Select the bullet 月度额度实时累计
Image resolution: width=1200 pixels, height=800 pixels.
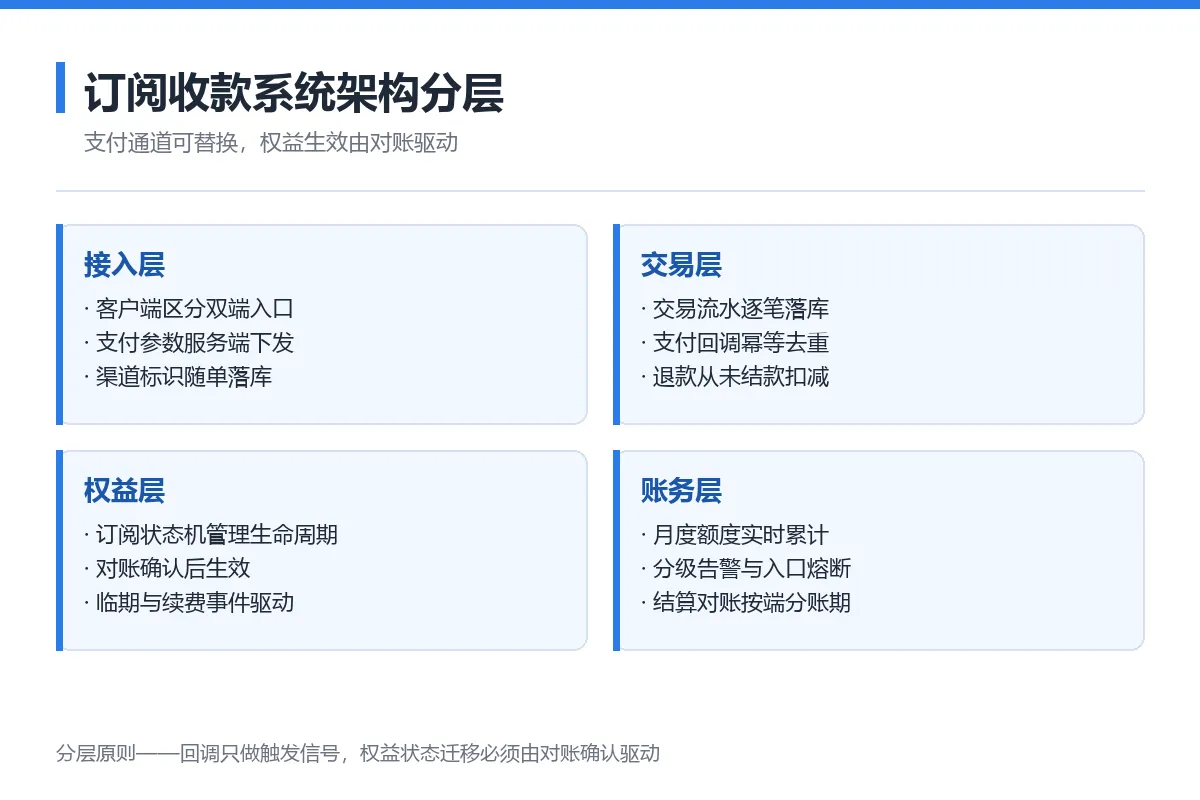pos(735,535)
